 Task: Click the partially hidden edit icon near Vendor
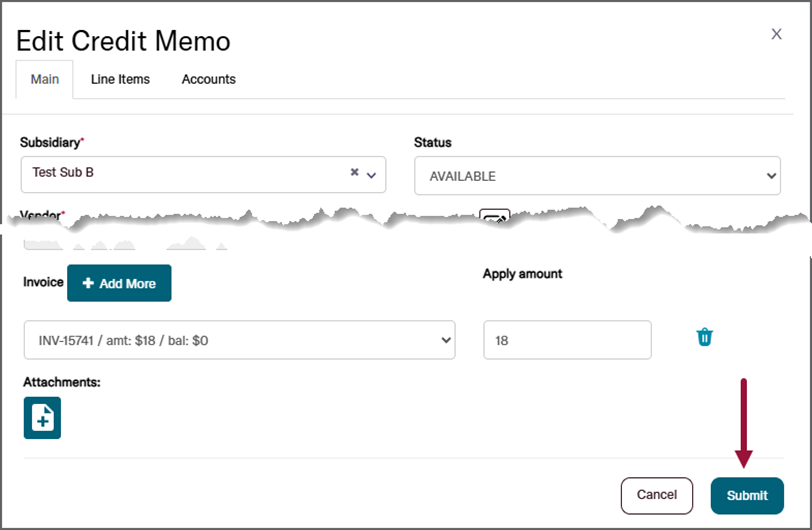pos(494,214)
